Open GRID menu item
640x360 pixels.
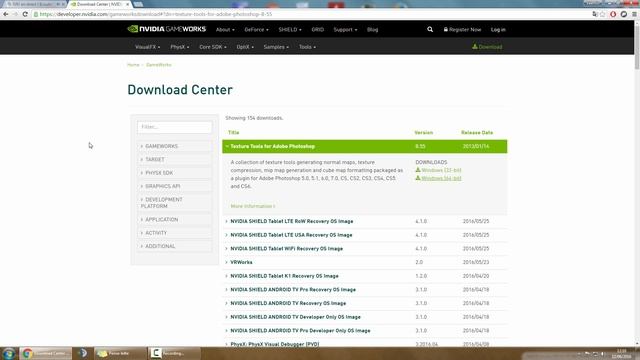coord(318,30)
